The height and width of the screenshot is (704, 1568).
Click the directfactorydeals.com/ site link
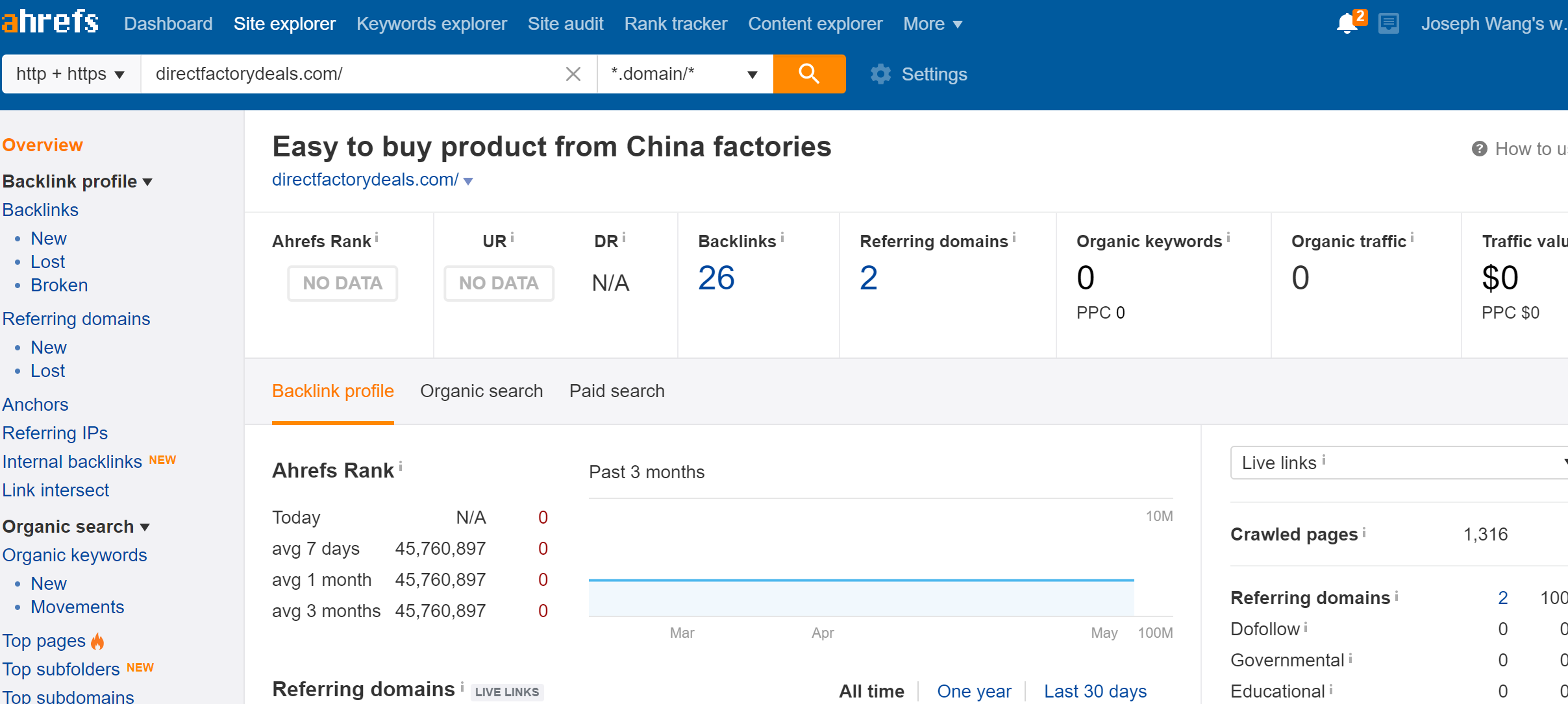pos(366,180)
